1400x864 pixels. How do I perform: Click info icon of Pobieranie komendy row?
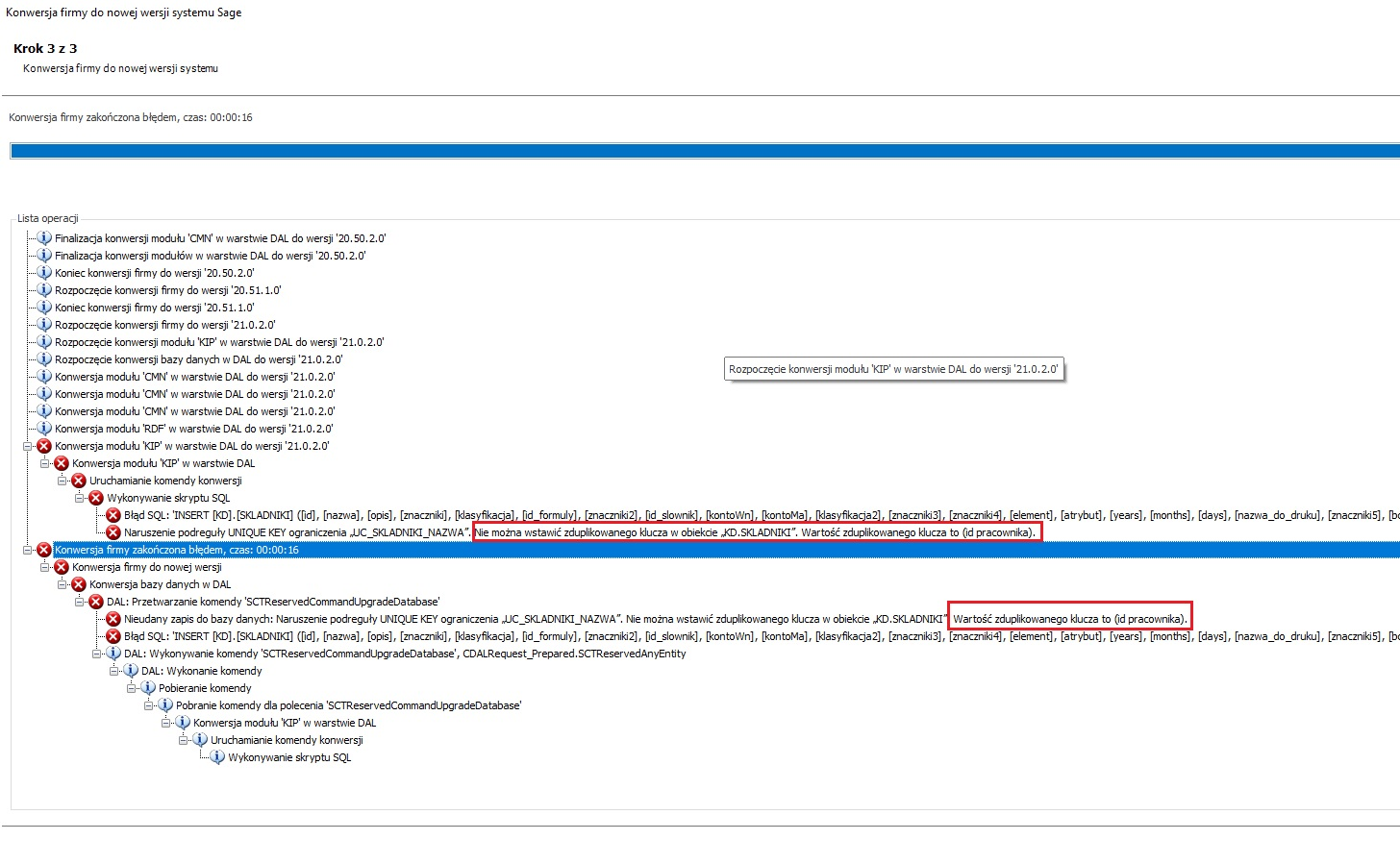tap(148, 688)
